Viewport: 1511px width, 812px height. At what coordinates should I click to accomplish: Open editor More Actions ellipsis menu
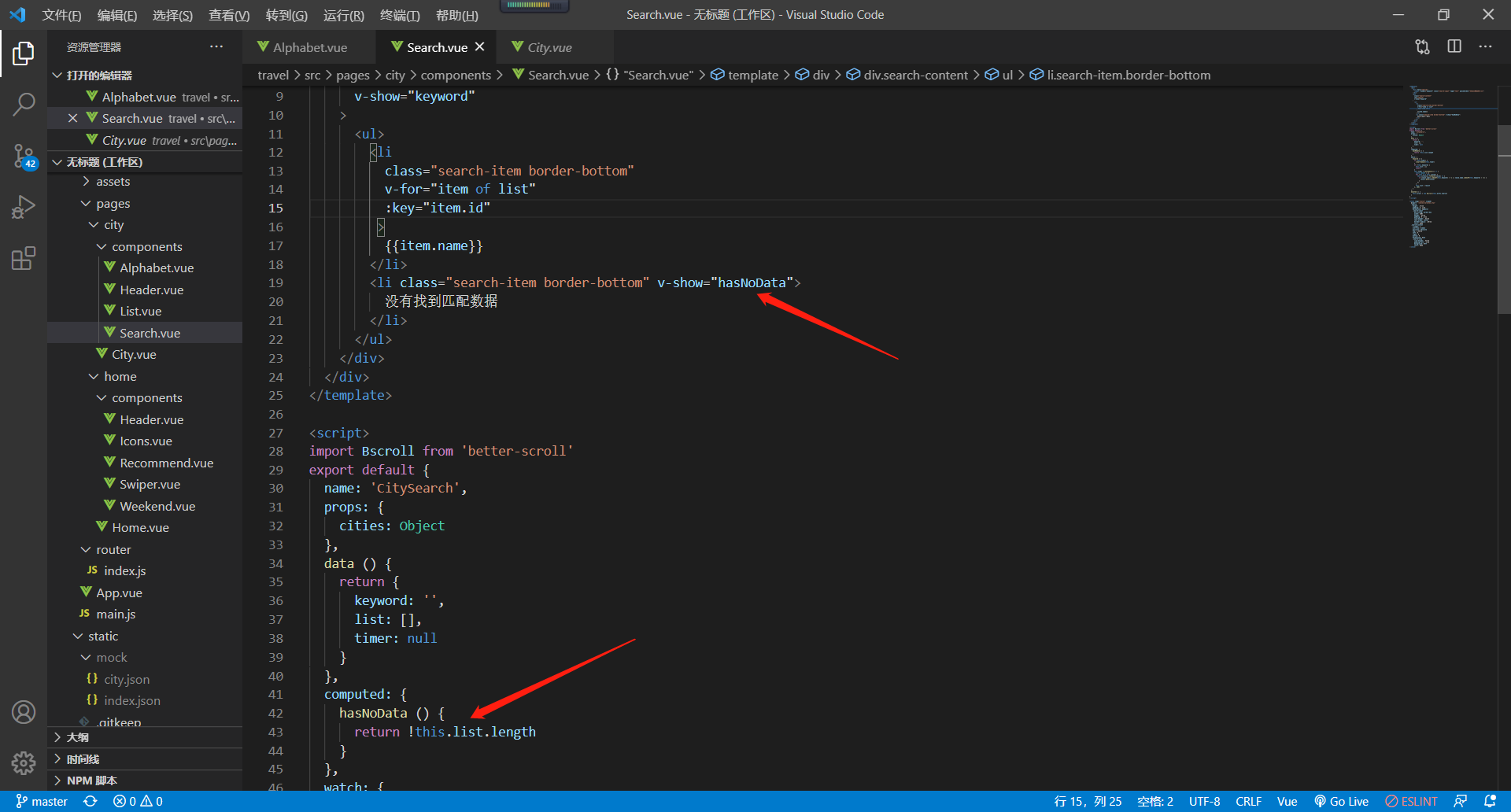coord(1485,47)
